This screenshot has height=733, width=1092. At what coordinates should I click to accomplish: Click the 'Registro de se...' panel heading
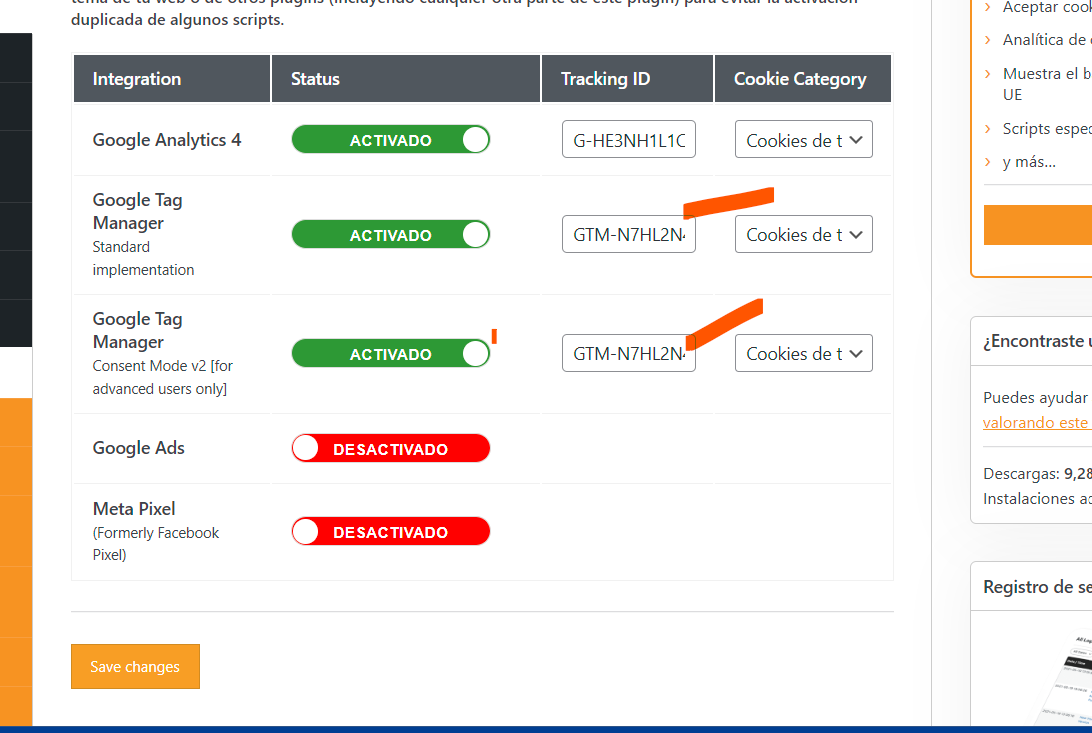pyautogui.click(x=1037, y=587)
